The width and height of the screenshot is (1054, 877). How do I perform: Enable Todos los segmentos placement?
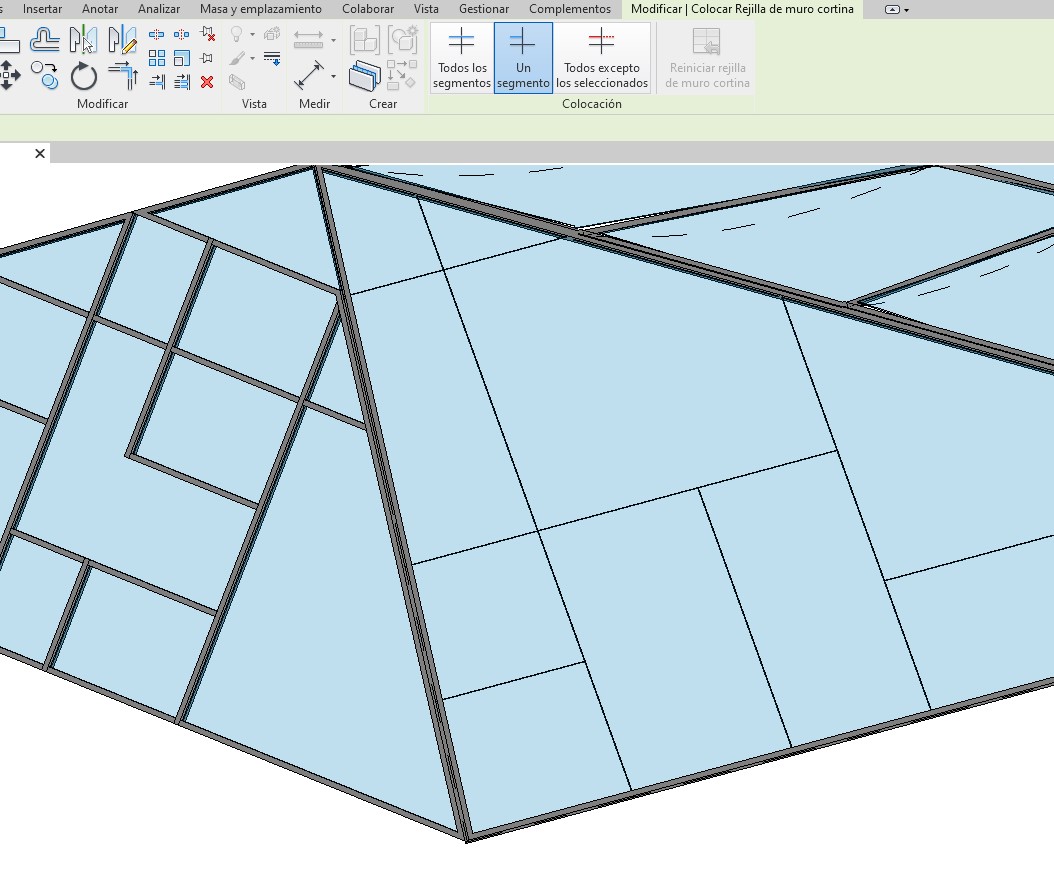461,58
